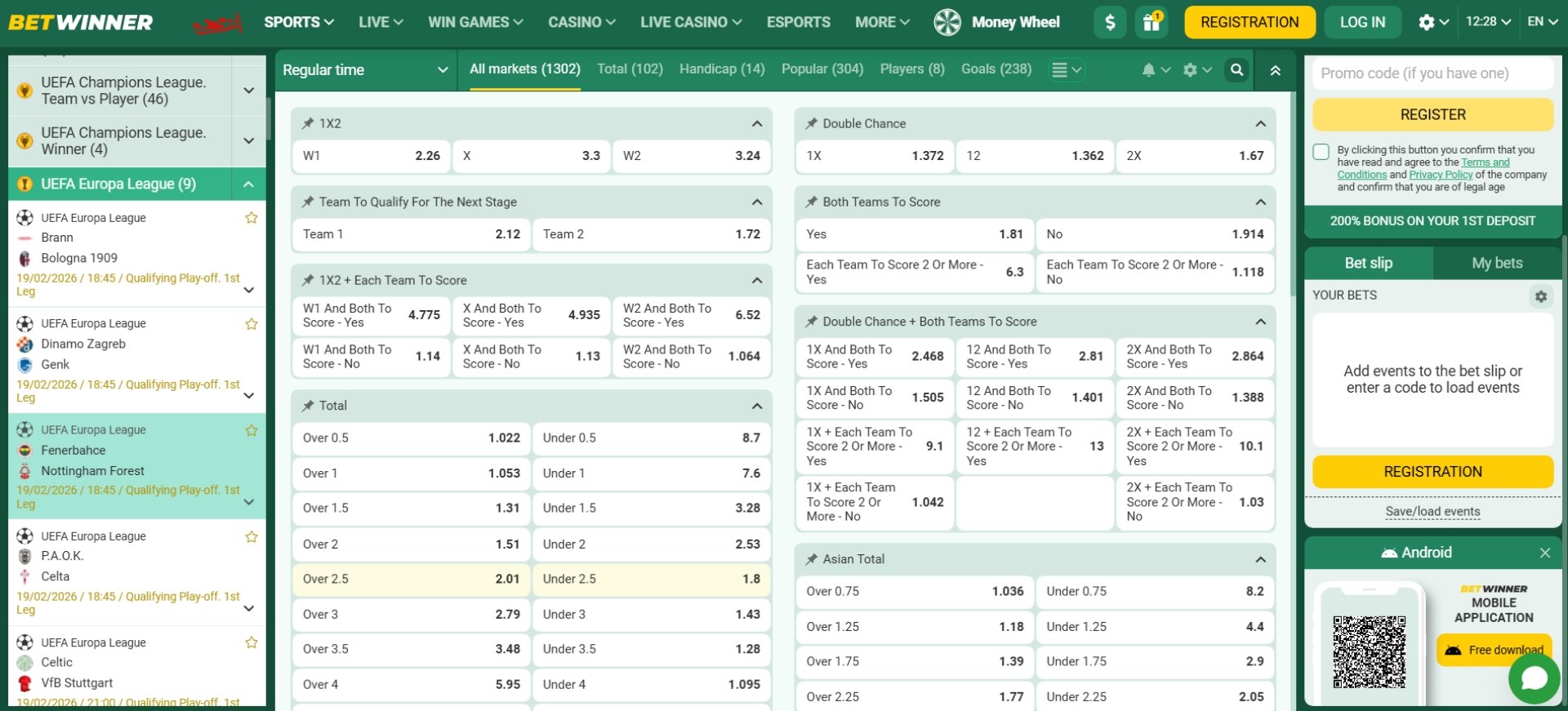Expand UEFA Champions League Team vs Player

click(248, 91)
